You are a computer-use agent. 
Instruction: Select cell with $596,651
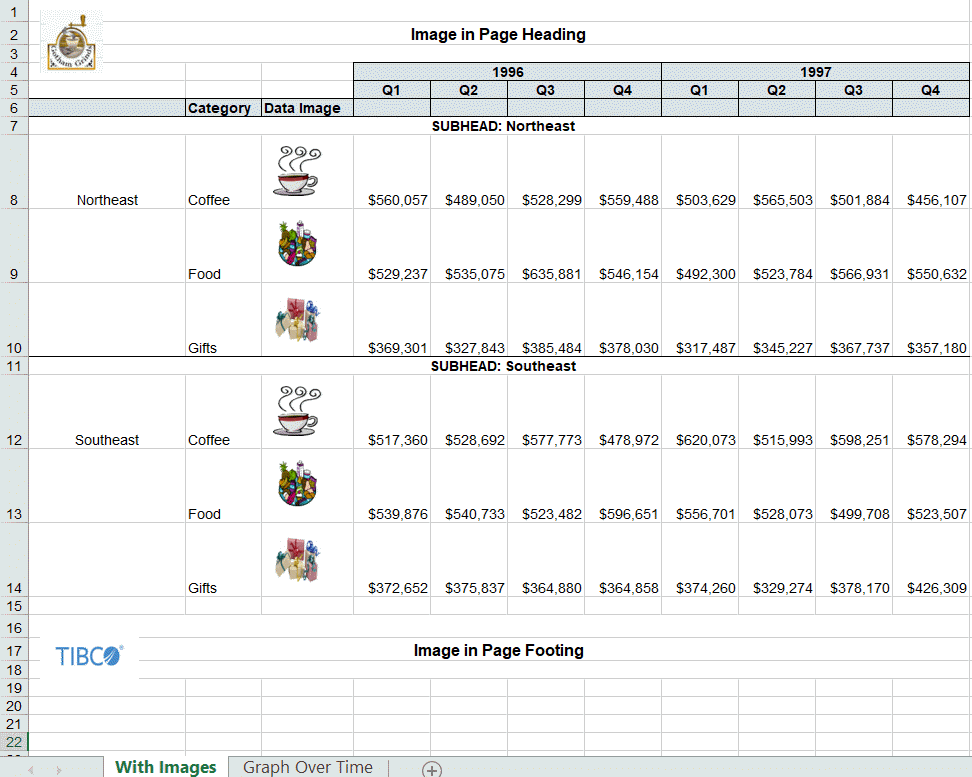[x=622, y=486]
